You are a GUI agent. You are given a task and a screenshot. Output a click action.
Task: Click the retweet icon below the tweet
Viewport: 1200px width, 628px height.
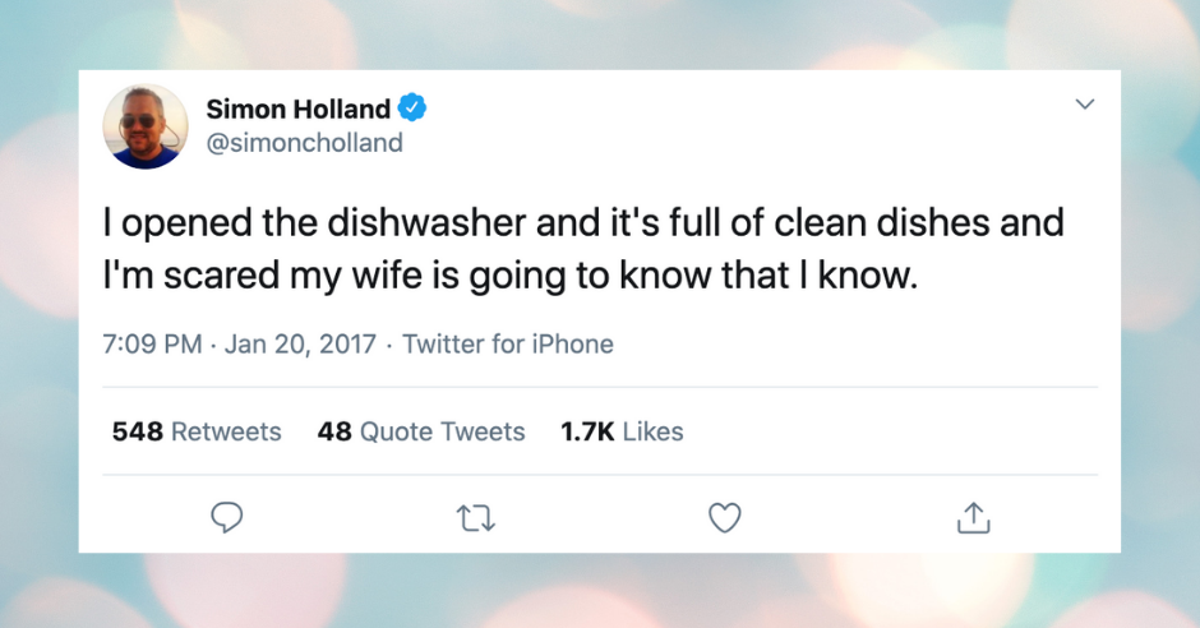click(476, 517)
